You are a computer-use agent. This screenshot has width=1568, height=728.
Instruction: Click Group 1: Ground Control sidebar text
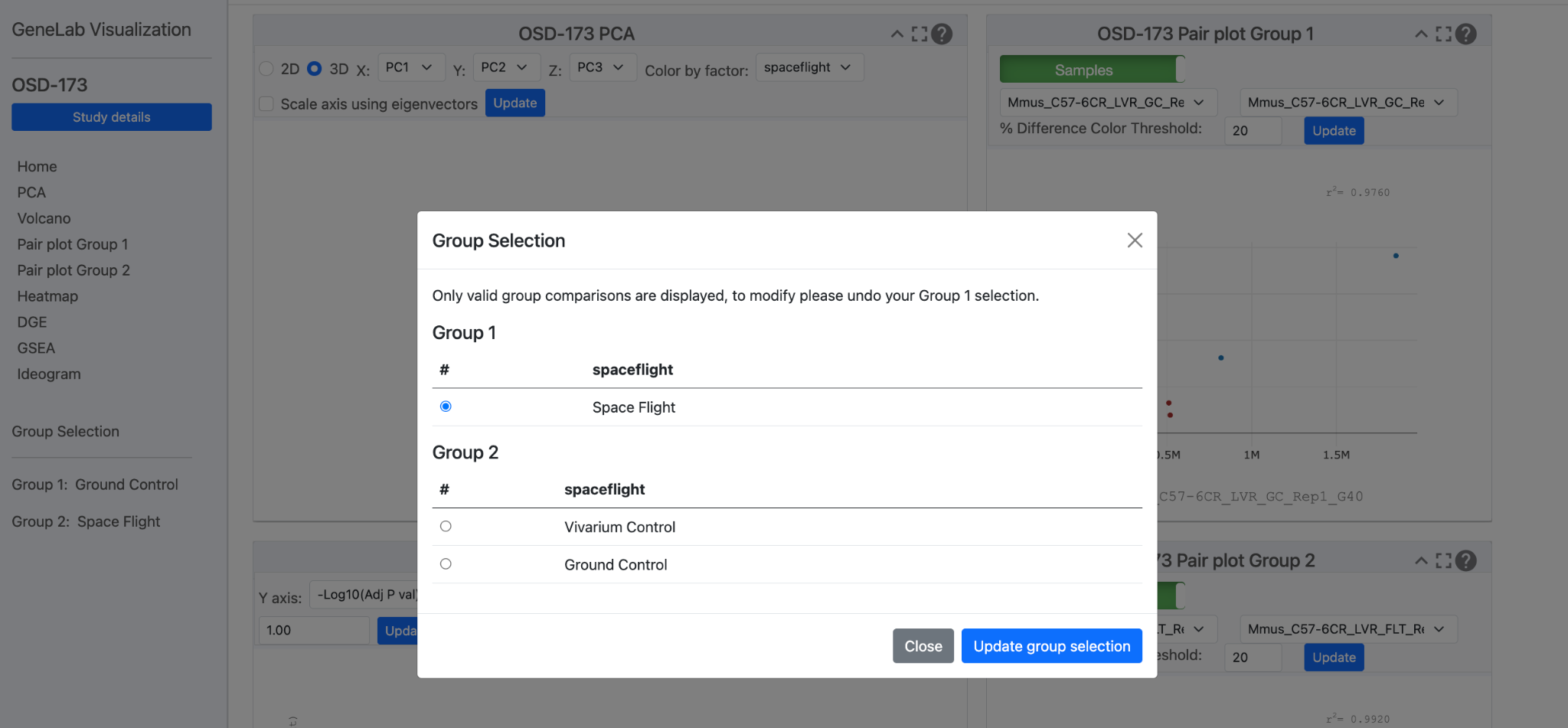tap(95, 485)
